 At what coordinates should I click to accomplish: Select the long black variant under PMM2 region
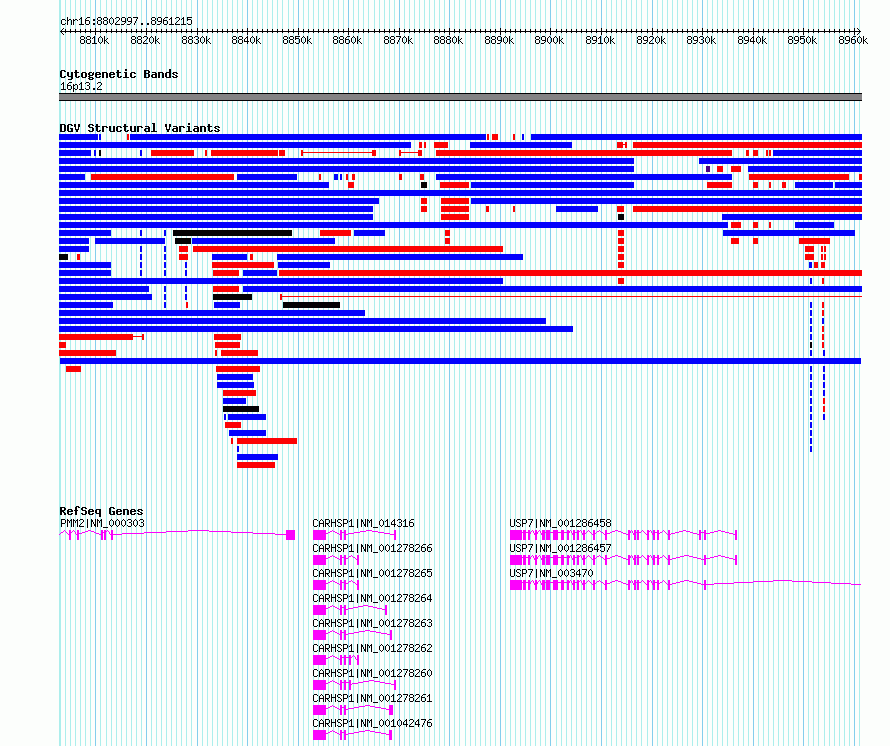pyautogui.click(x=233, y=233)
